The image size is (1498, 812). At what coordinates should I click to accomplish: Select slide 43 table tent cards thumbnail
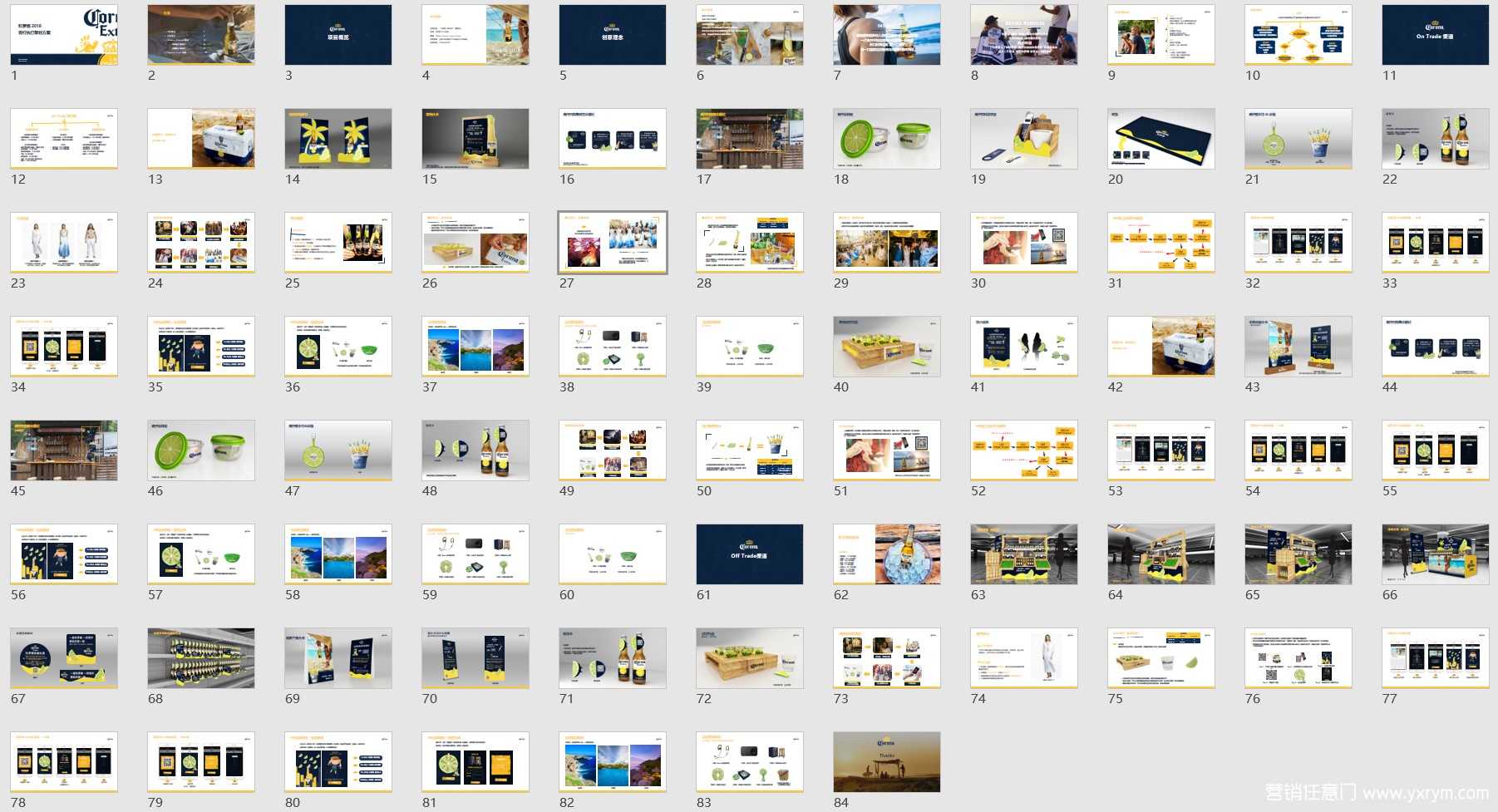point(1298,347)
